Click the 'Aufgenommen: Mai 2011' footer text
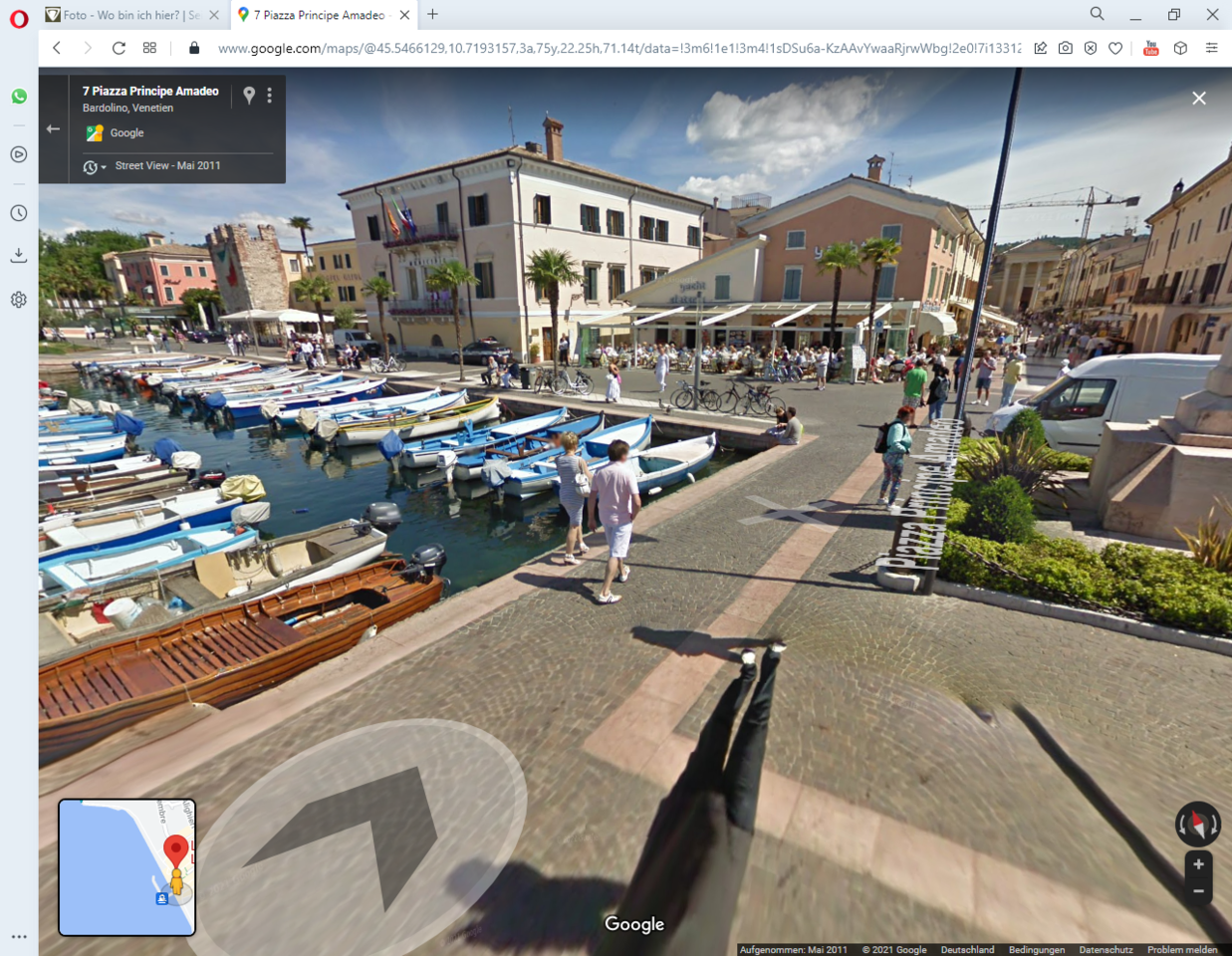The width and height of the screenshot is (1232, 956). 794,950
